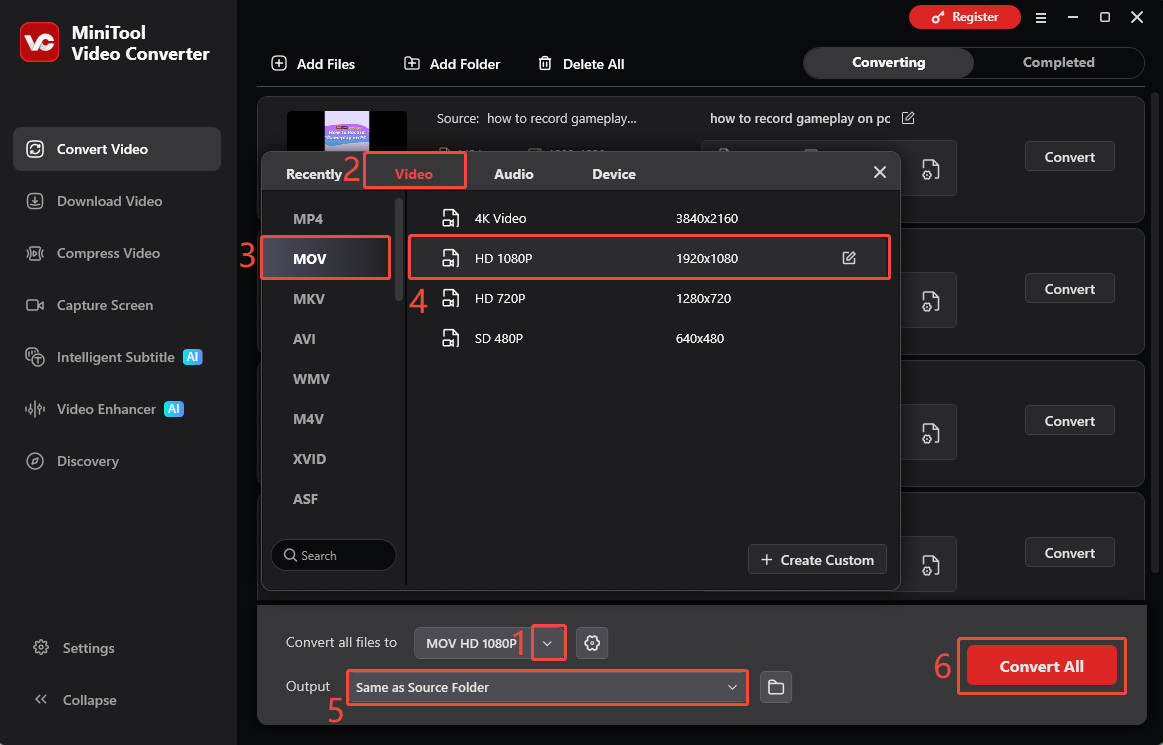This screenshot has width=1163, height=745.
Task: Switch to the Converting tab
Action: click(889, 62)
